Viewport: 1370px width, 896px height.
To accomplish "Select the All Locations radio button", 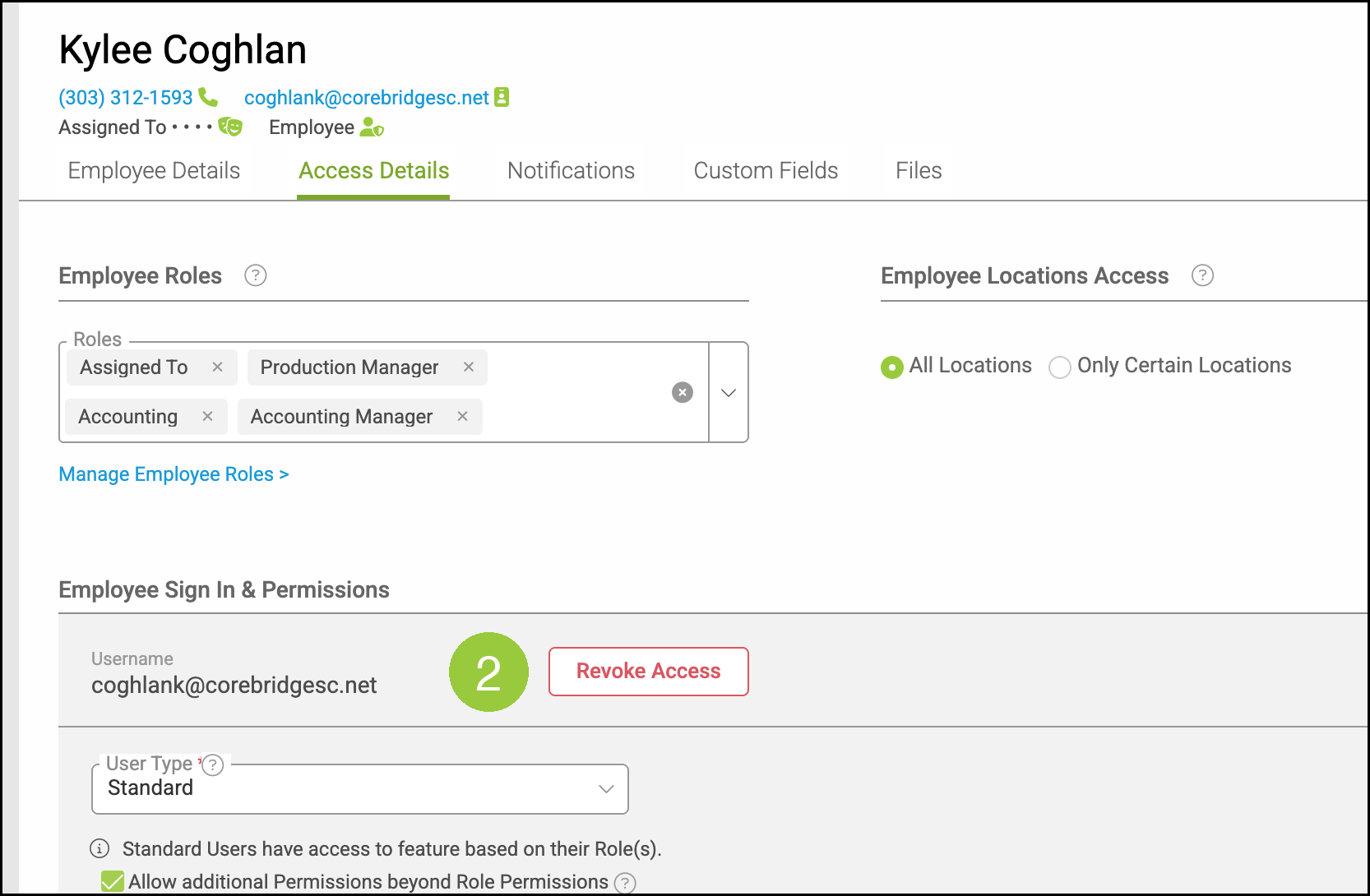I will point(891,367).
